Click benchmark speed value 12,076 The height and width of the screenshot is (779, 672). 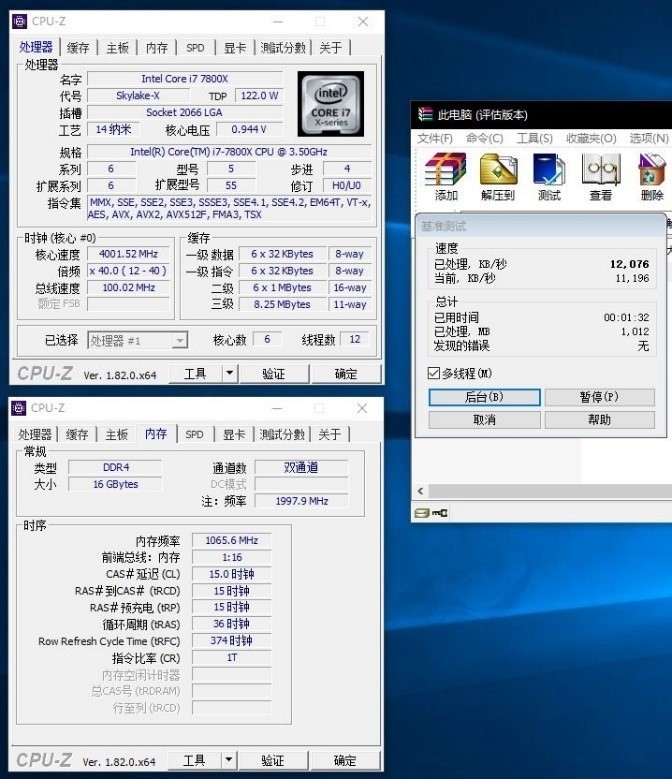[629, 264]
